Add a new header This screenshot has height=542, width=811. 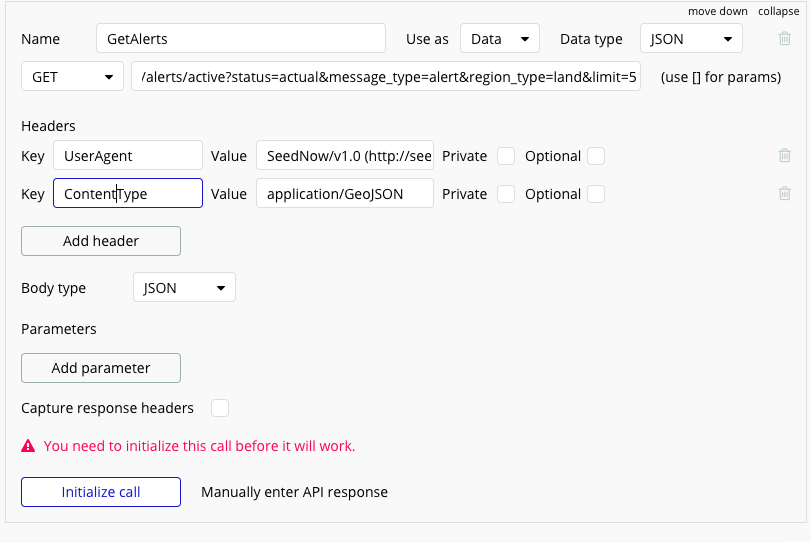101,241
